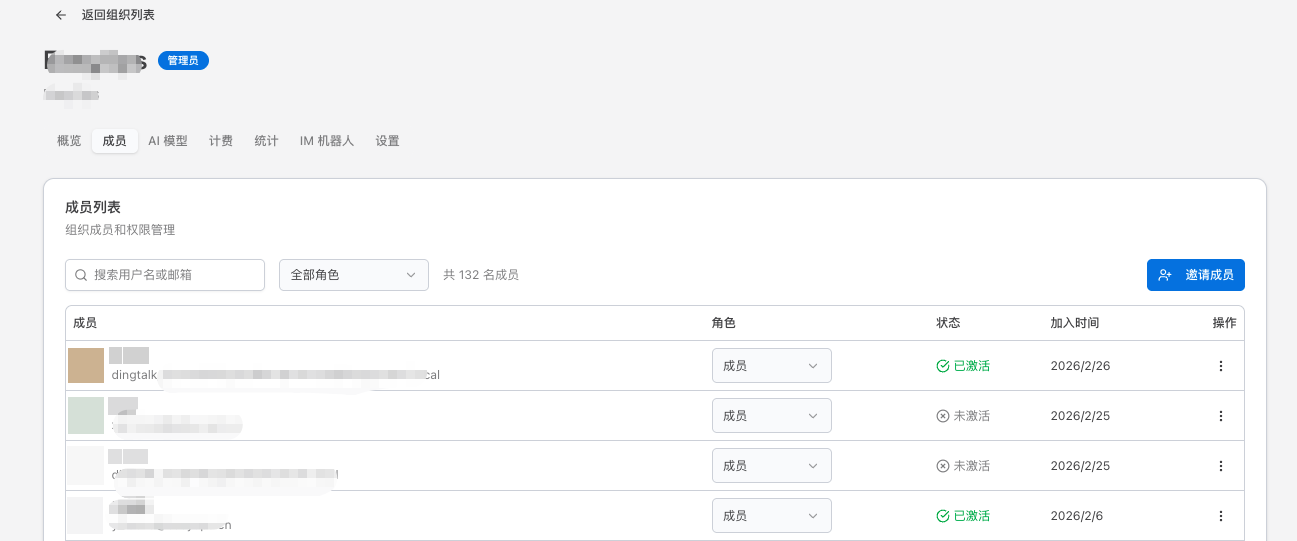Click the join date 2026/2/6
Viewport: 1297px width, 541px height.
pyautogui.click(x=1077, y=516)
